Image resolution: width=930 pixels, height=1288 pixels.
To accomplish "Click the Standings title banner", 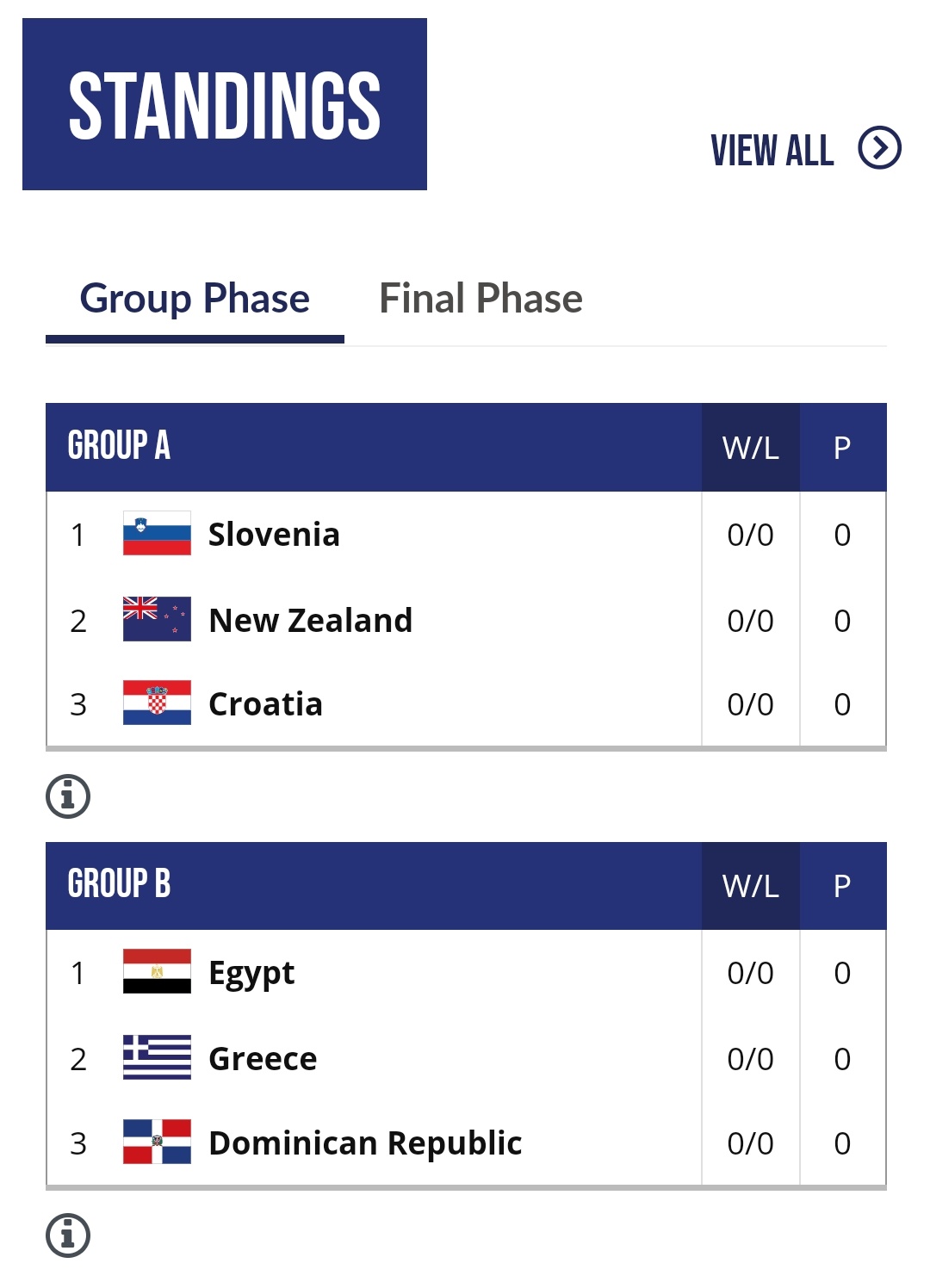I will 225,104.
